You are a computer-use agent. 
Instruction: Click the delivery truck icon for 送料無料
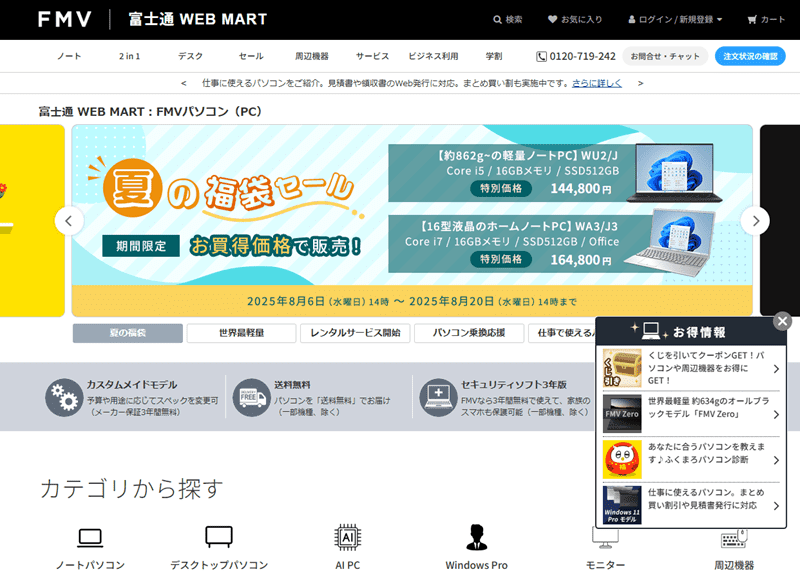pos(252,397)
